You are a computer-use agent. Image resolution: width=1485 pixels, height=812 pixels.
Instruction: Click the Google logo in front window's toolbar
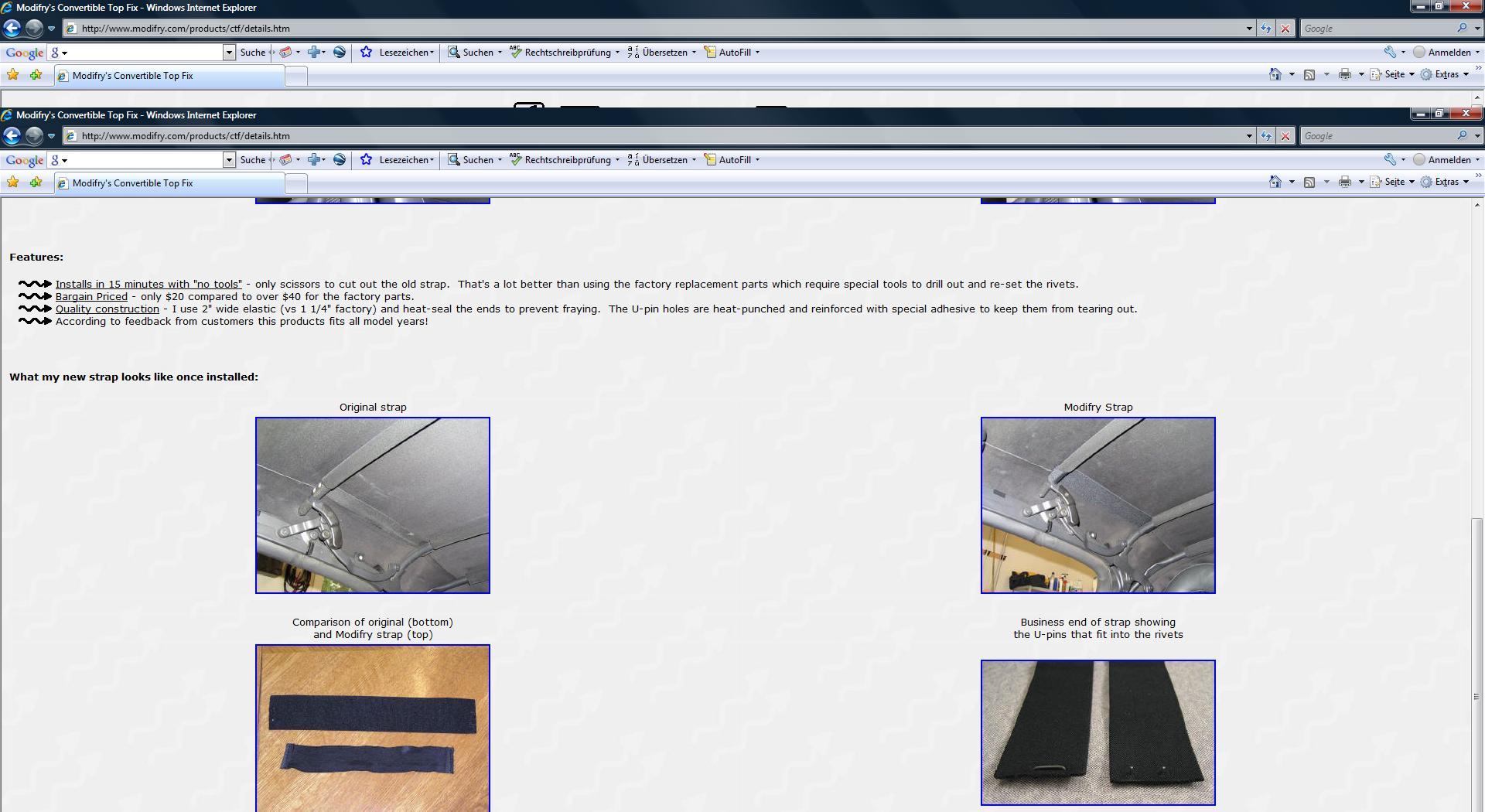pyautogui.click(x=25, y=160)
